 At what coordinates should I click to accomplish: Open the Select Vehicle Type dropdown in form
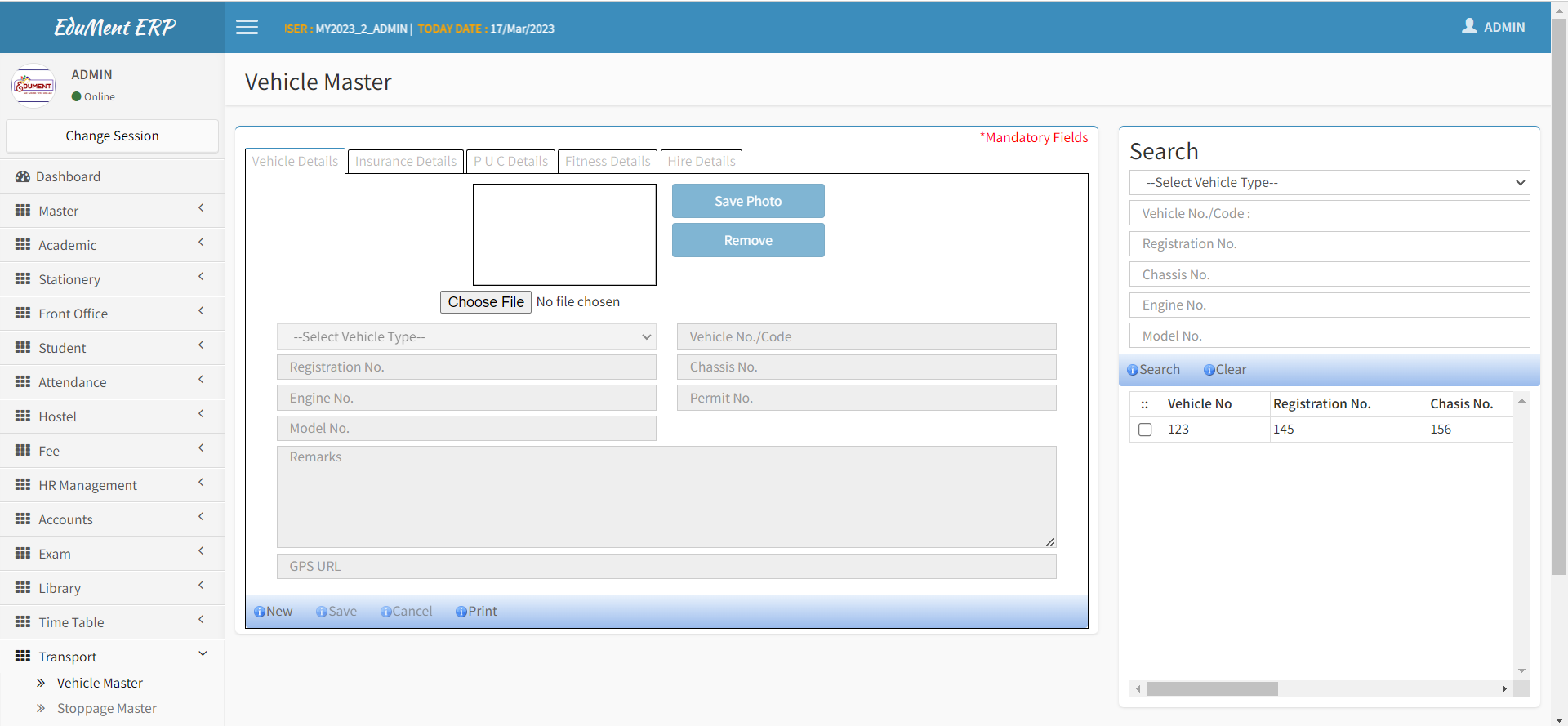(x=466, y=336)
